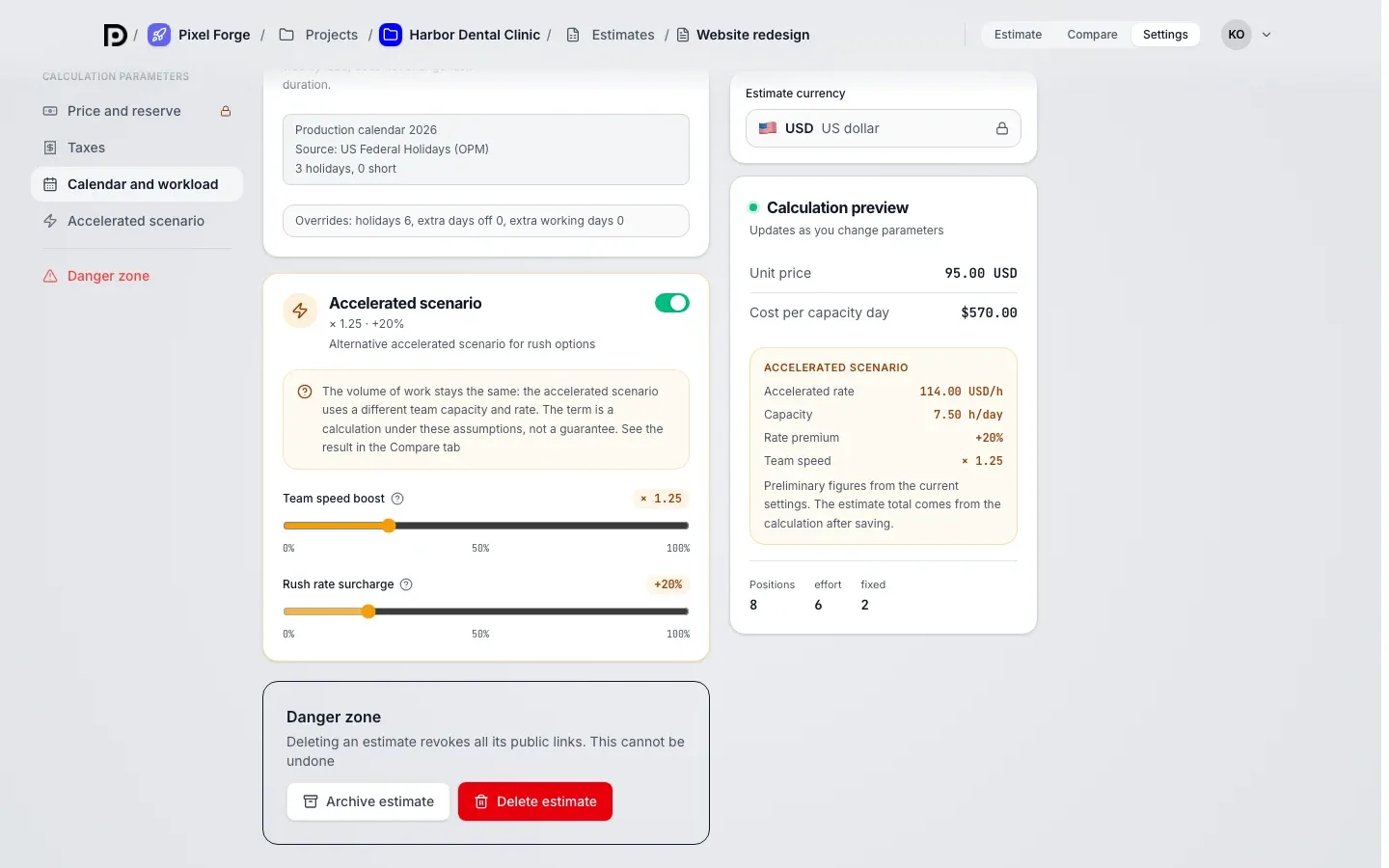Click the lightning icon beside Accelerated scenario in sidebar
The width and height of the screenshot is (1389, 868).
[50, 221]
